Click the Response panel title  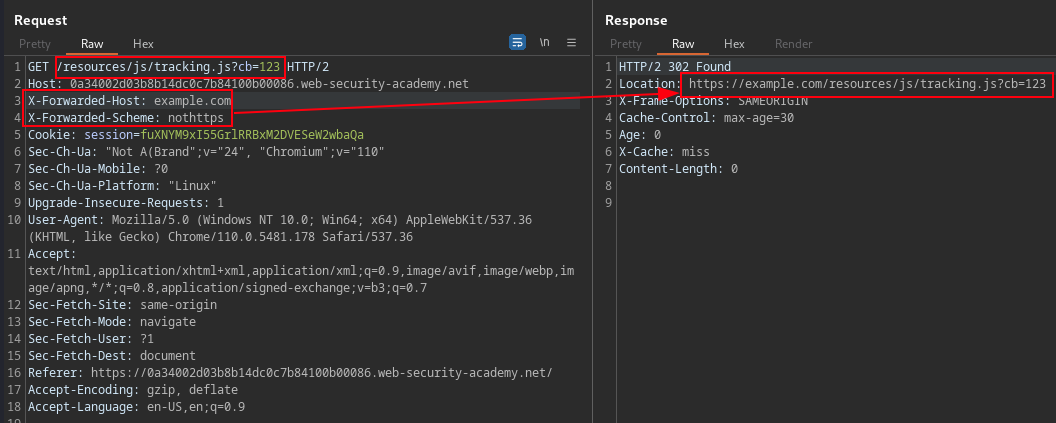click(x=636, y=20)
